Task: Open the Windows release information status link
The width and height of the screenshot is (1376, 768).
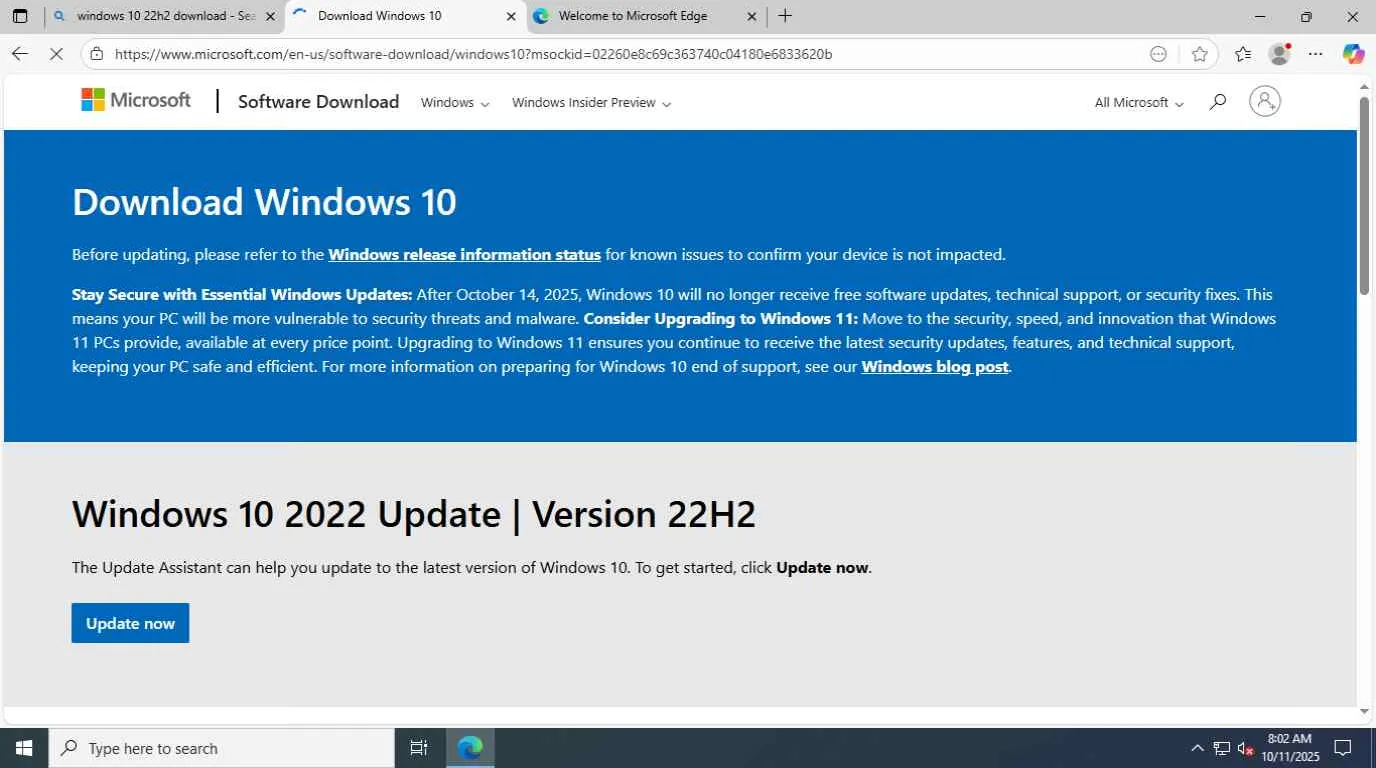Action: pyautogui.click(x=464, y=255)
